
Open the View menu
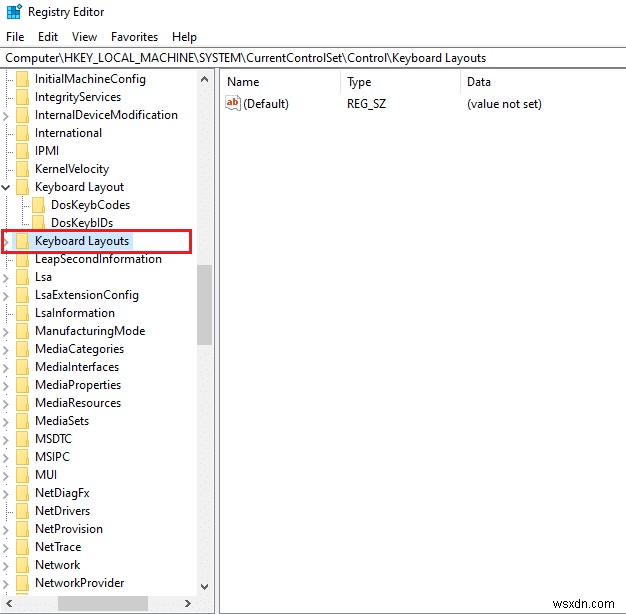84,37
